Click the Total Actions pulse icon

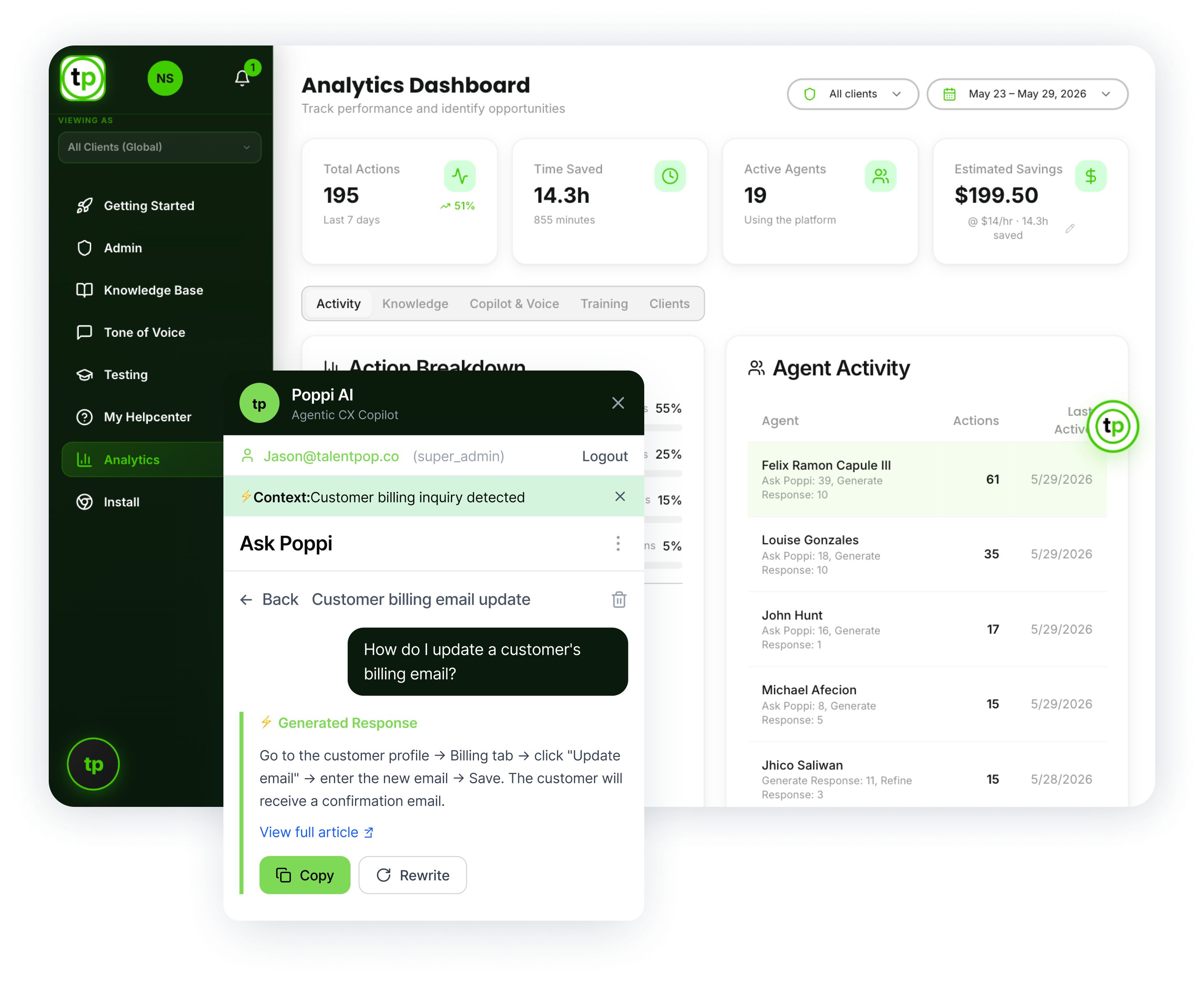(x=459, y=176)
